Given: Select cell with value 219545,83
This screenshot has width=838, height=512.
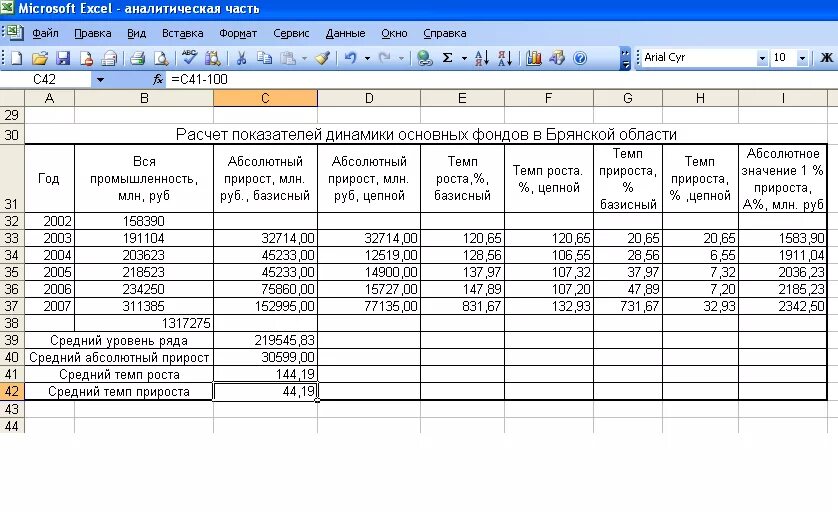Looking at the screenshot, I should 265,340.
